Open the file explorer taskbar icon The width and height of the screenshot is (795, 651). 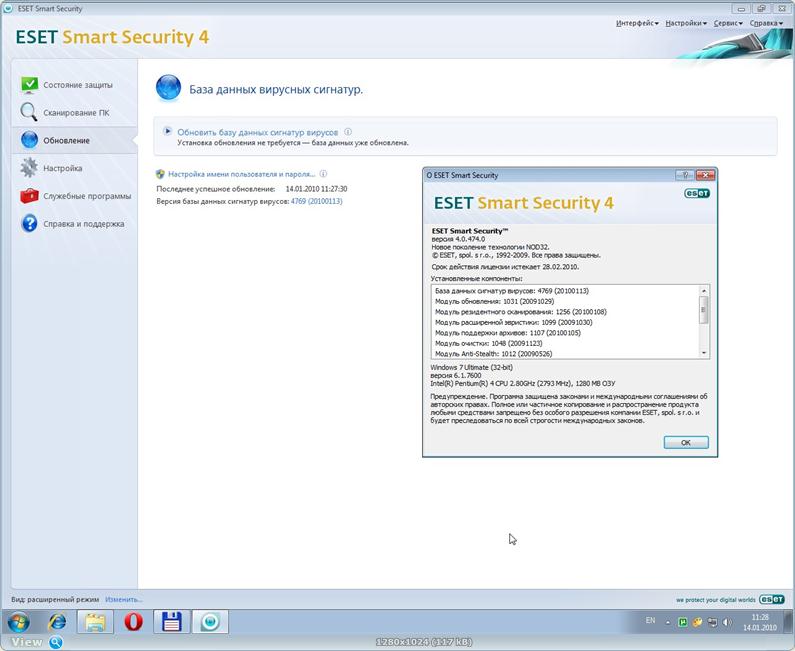(x=95, y=622)
